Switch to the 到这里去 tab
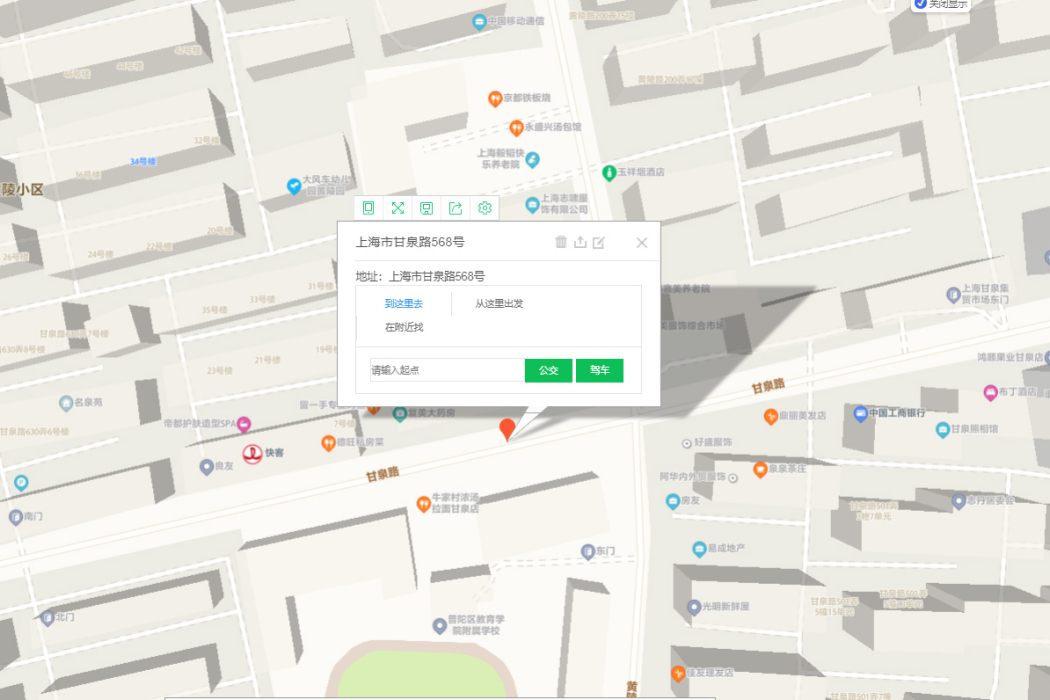 (x=404, y=303)
